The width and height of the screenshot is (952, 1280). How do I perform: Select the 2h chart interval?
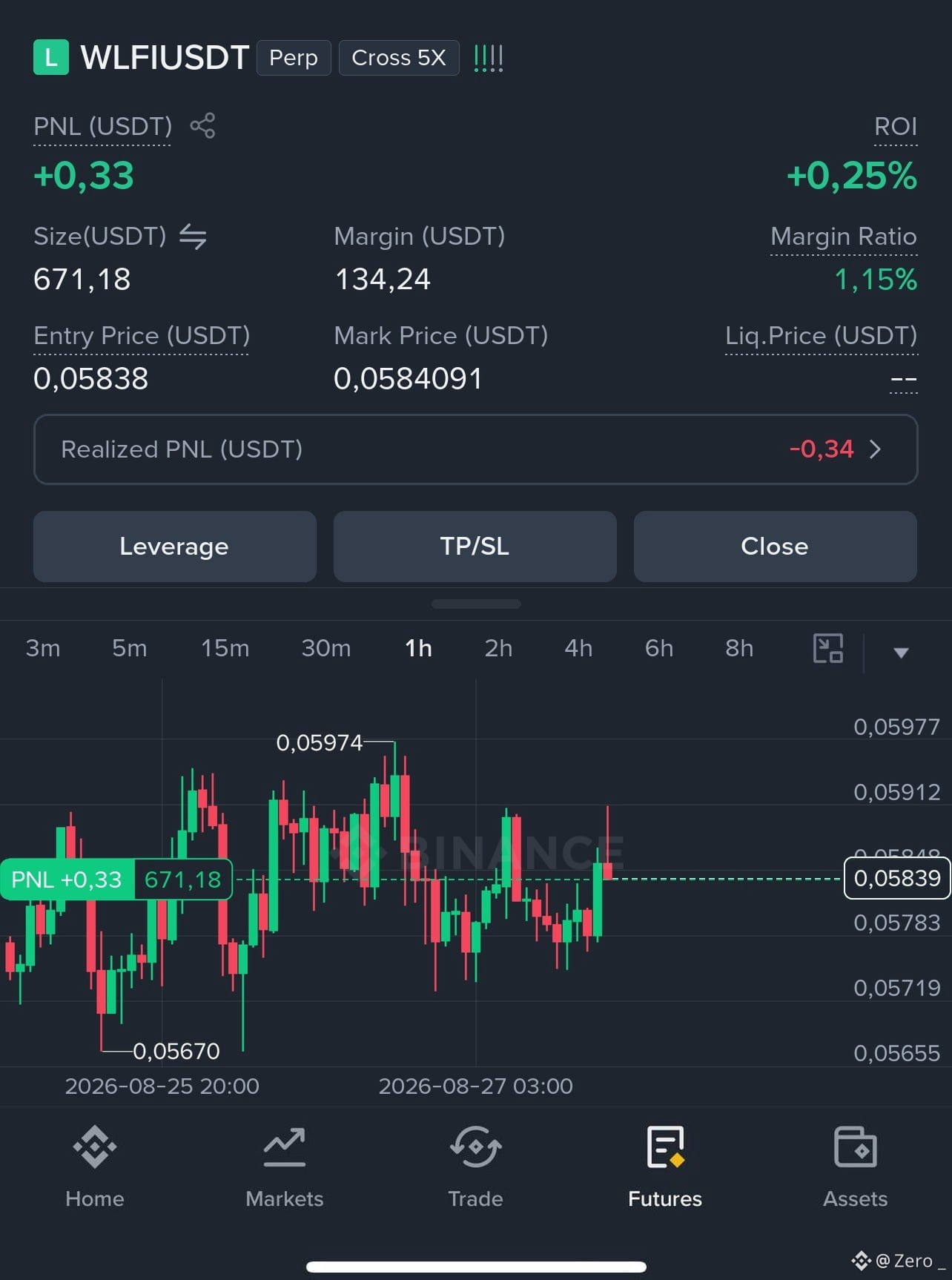tap(498, 648)
